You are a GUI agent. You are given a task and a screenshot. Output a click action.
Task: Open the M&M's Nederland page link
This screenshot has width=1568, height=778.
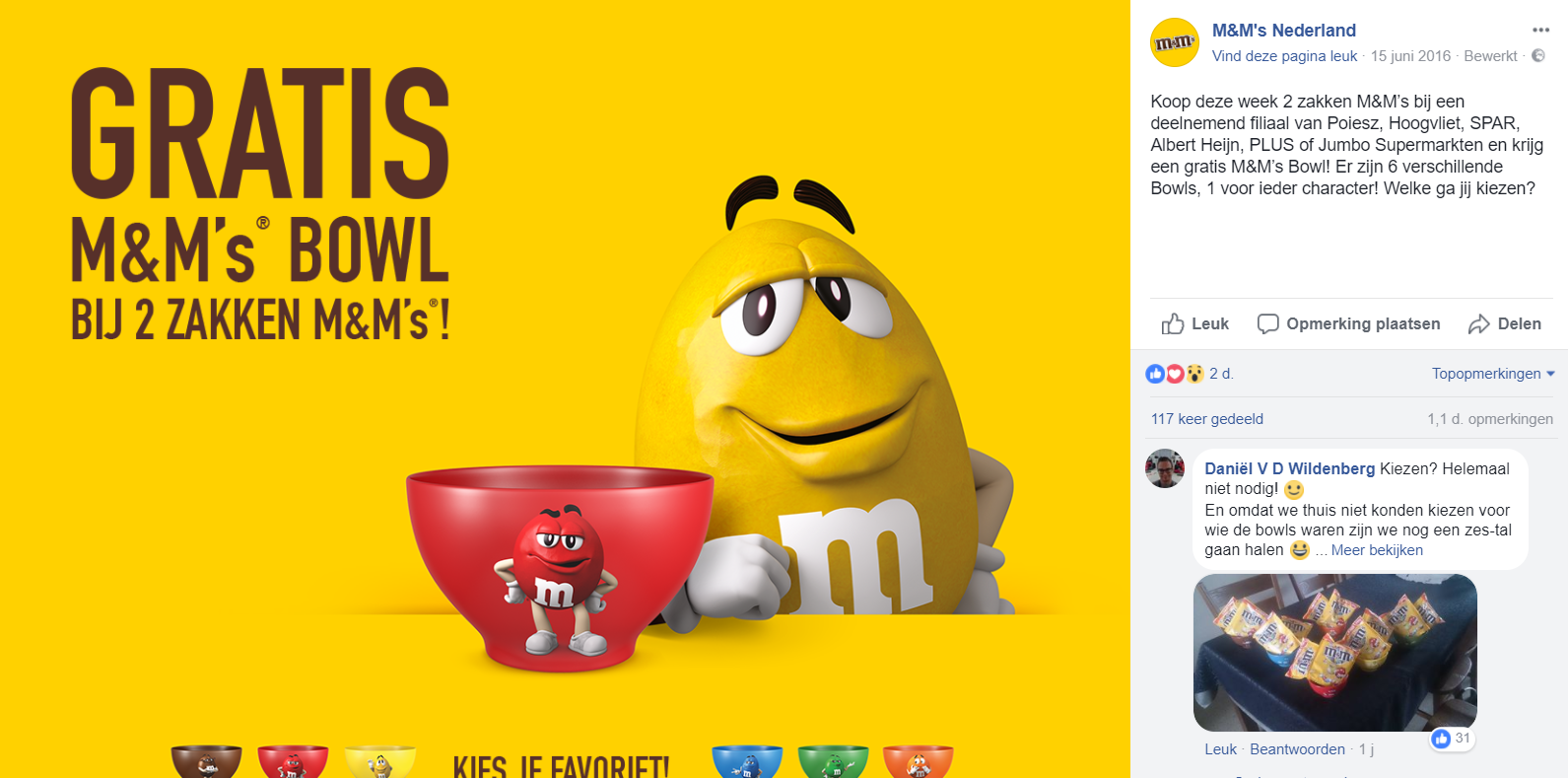(x=1283, y=31)
